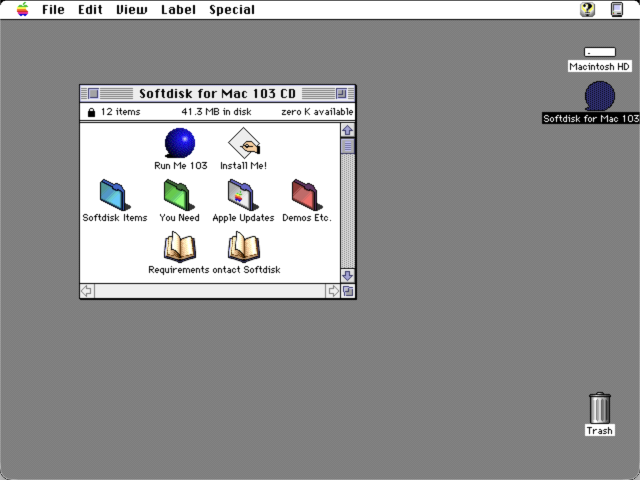The width and height of the screenshot is (640, 480).
Task: Select the green You Need folder
Action: tap(179, 195)
